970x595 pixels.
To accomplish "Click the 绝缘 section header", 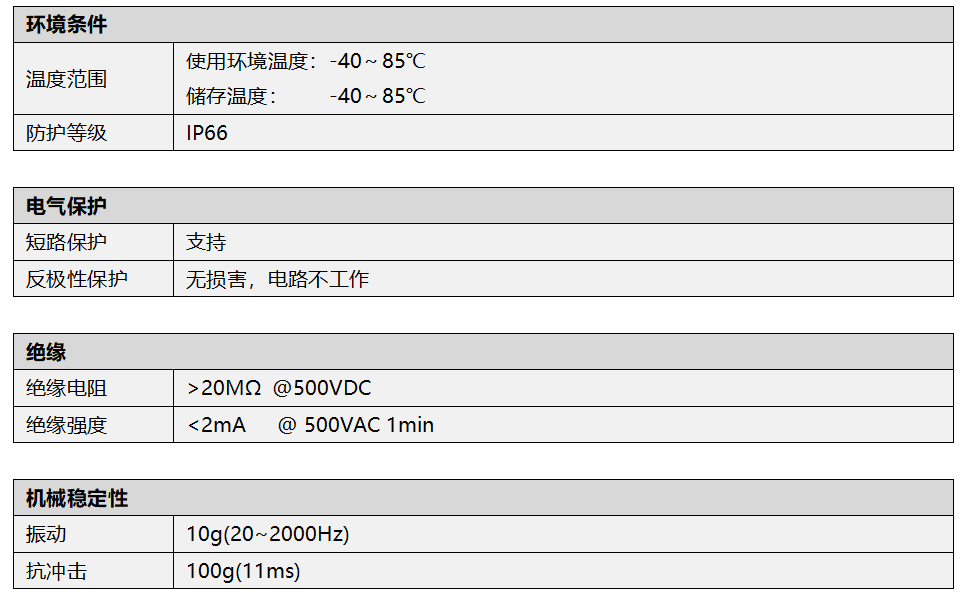I will (46, 352).
